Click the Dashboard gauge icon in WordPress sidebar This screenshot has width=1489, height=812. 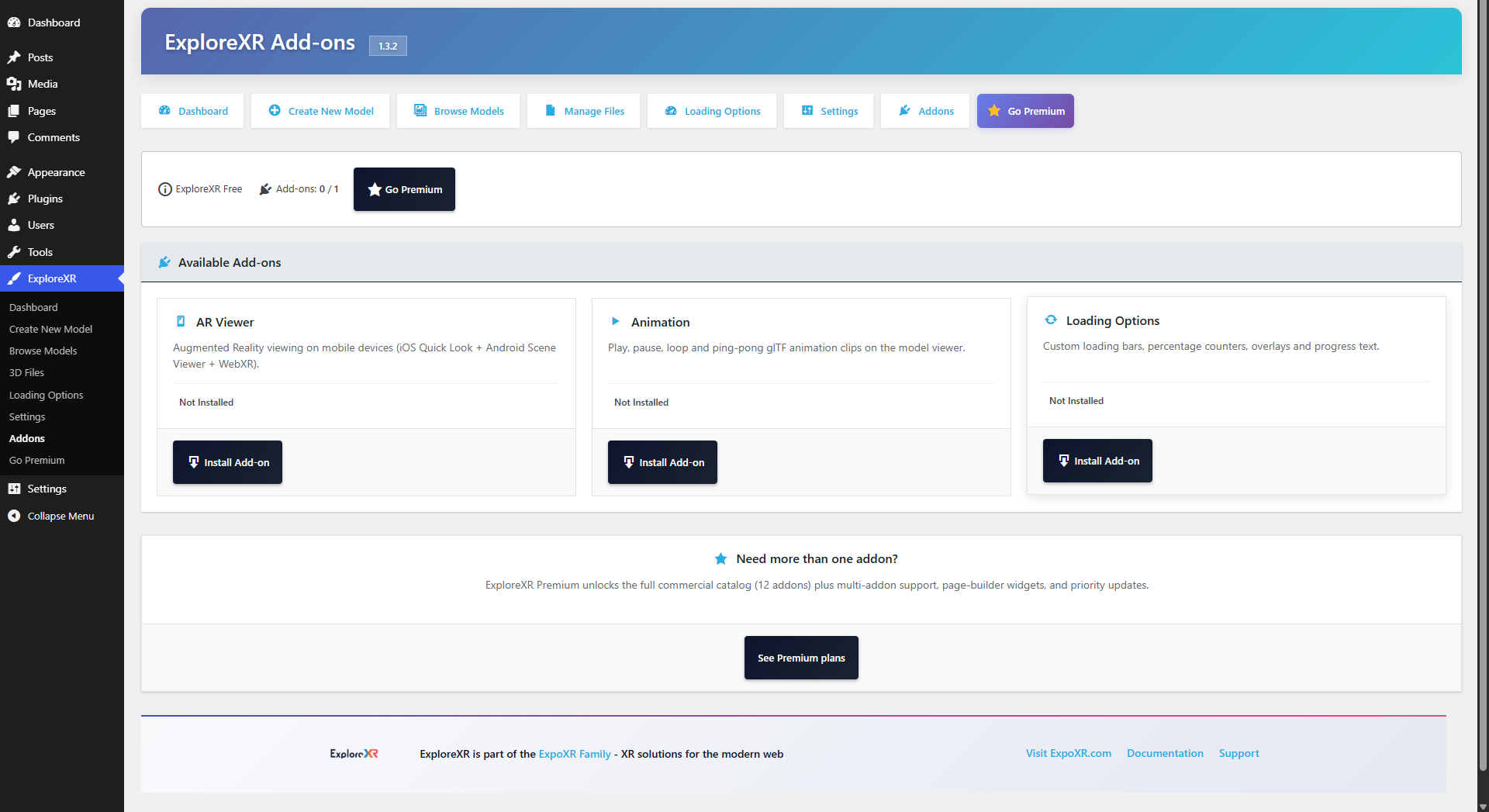click(x=14, y=22)
